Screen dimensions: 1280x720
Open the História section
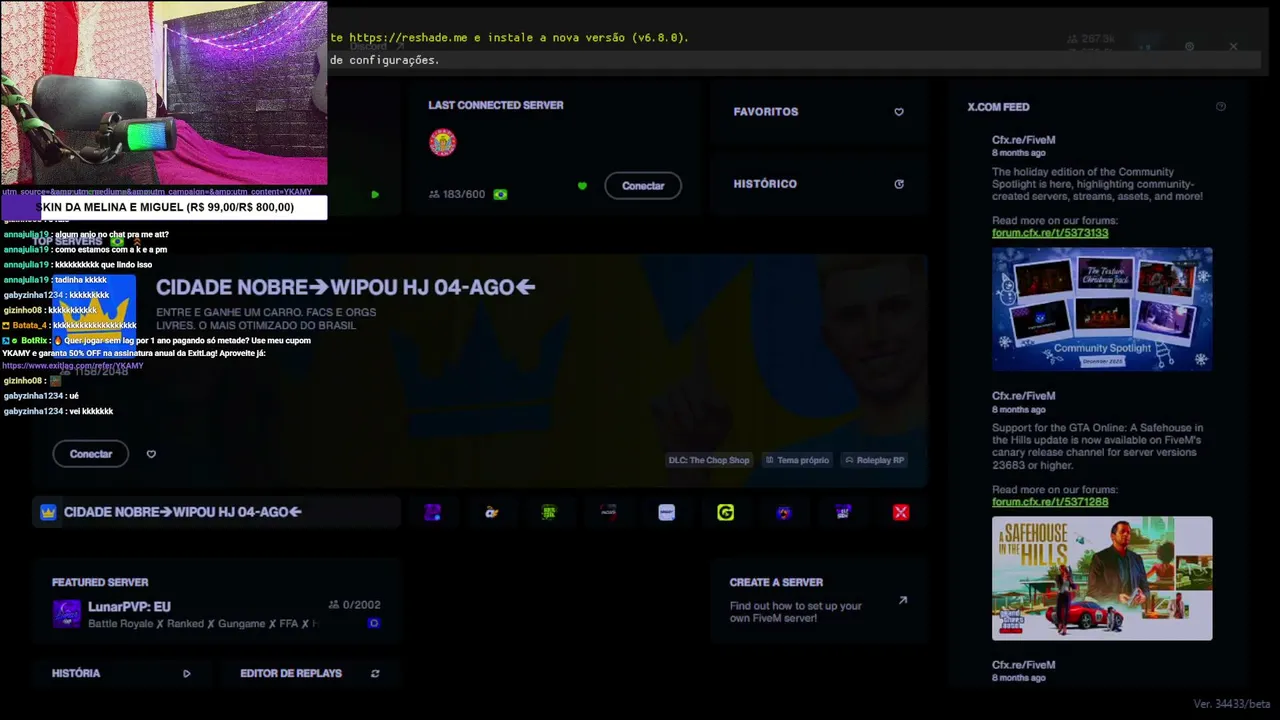point(120,674)
